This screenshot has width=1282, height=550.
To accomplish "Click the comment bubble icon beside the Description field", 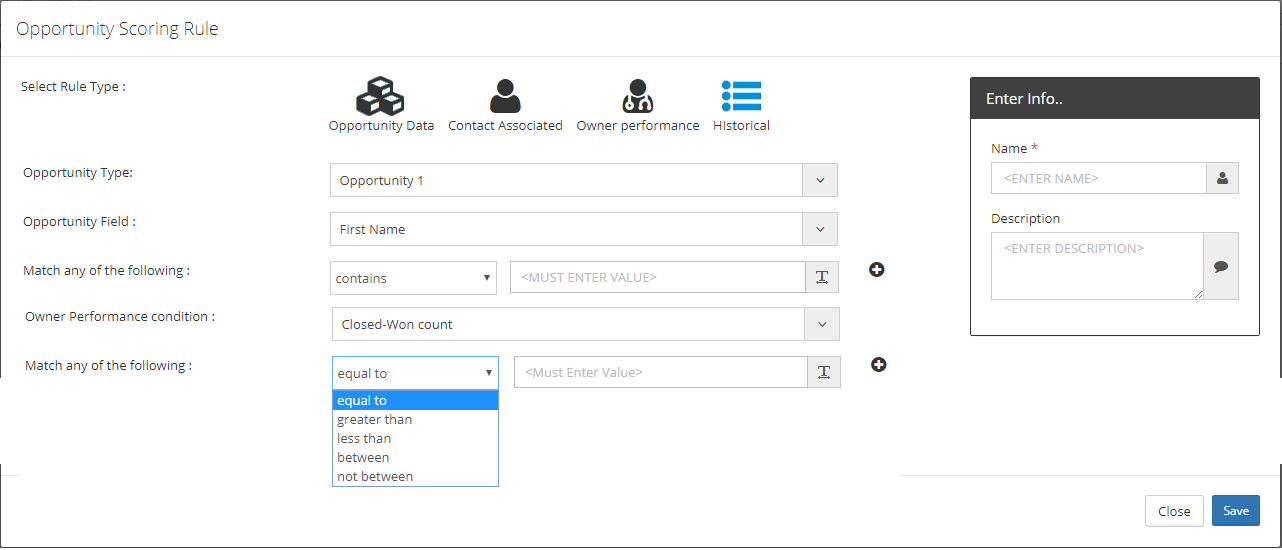I will coord(1221,266).
